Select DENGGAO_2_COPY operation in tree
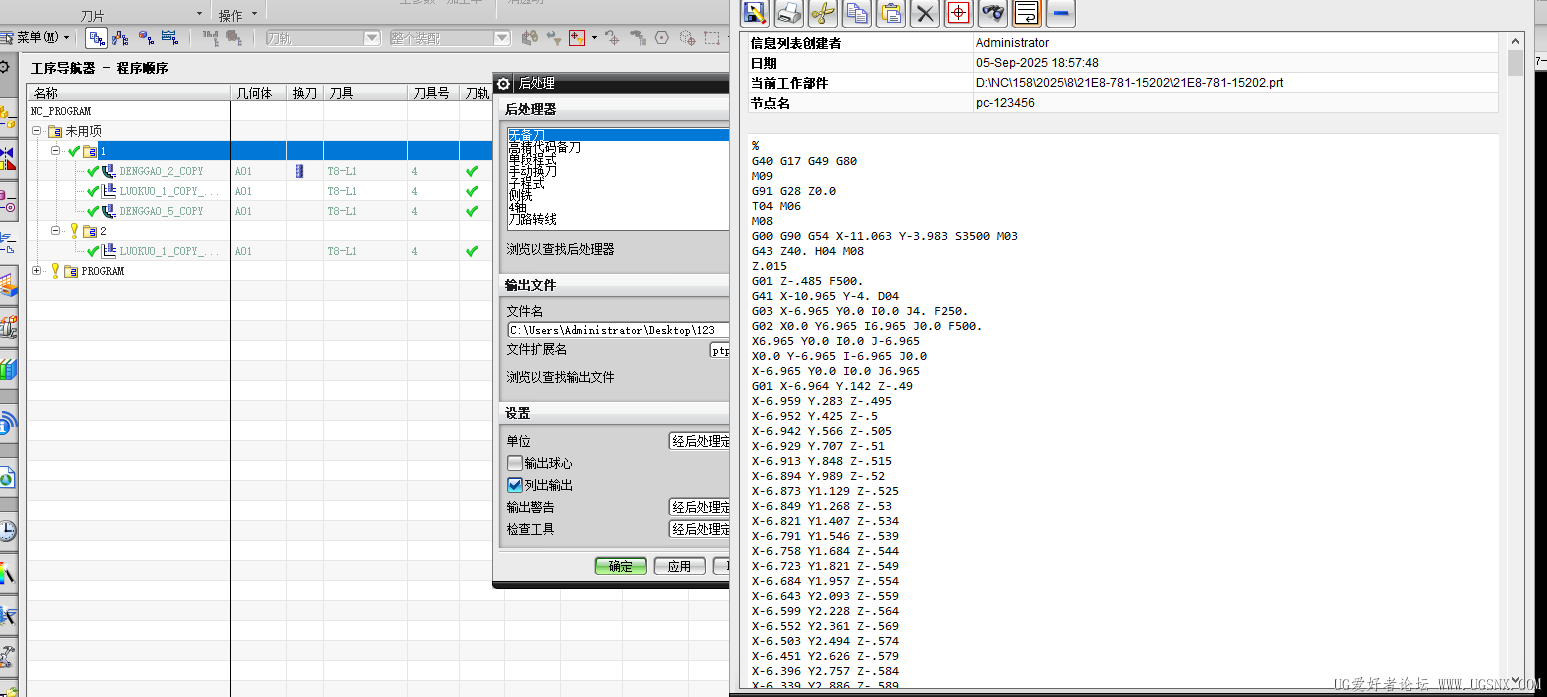Image resolution: width=1547 pixels, height=697 pixels. (x=161, y=171)
